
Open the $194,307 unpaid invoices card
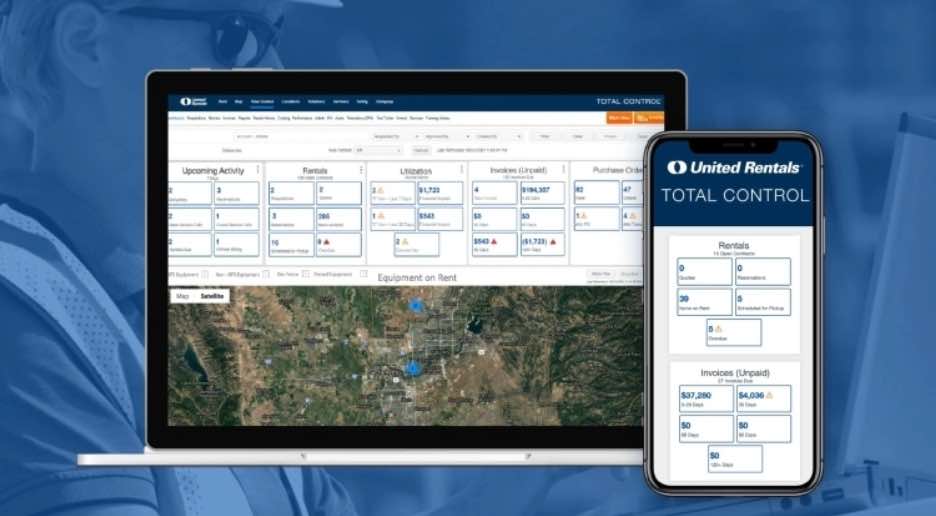point(543,193)
